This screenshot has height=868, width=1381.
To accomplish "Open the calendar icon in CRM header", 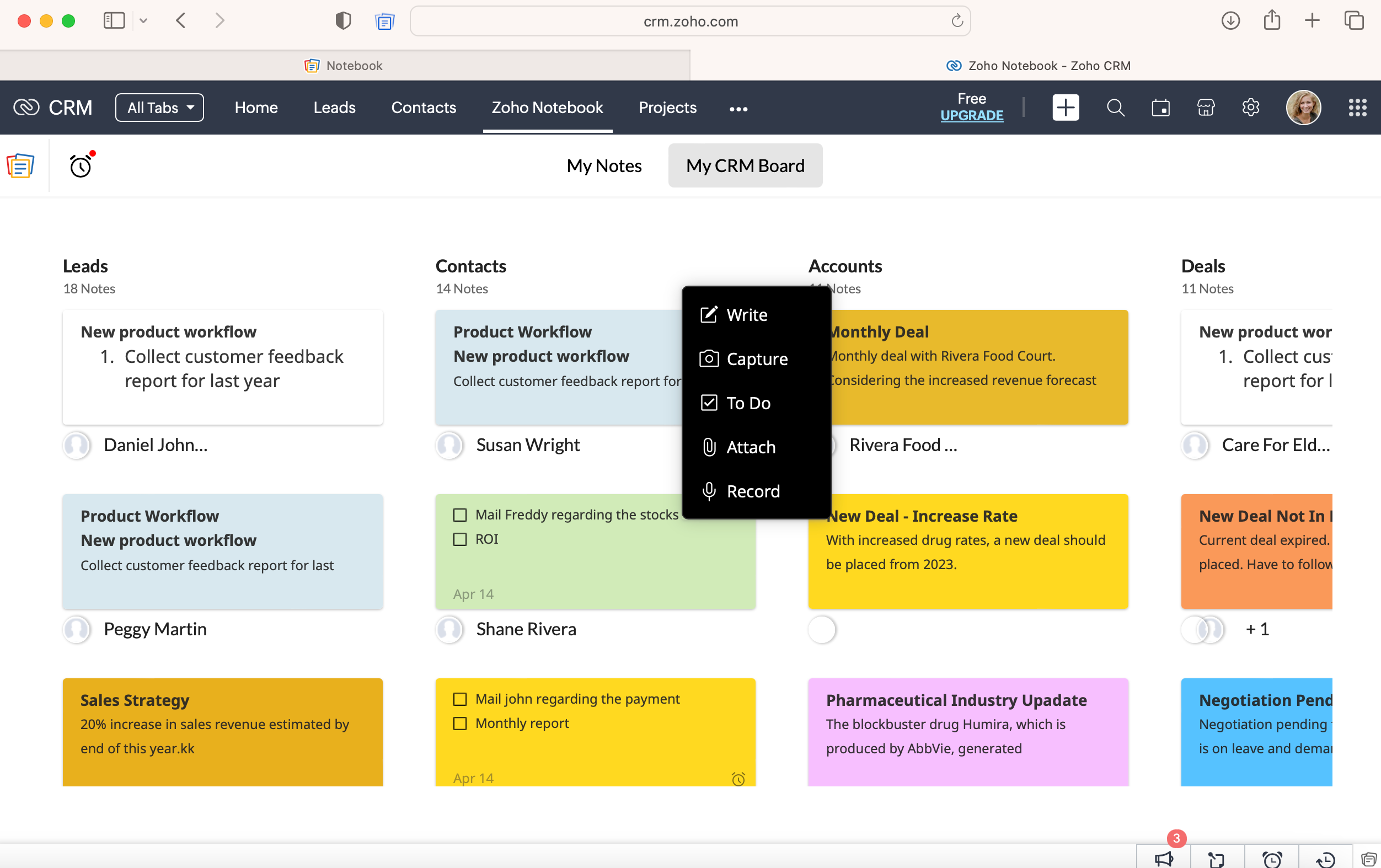I will [1160, 107].
